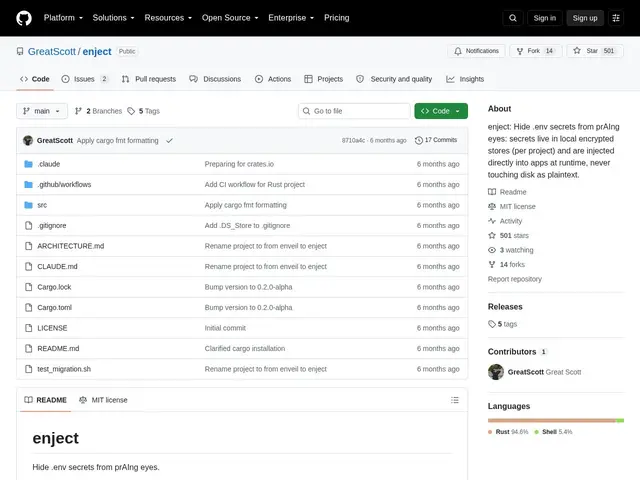The image size is (640, 480).
Task: Click the Sign up button
Action: point(584,18)
